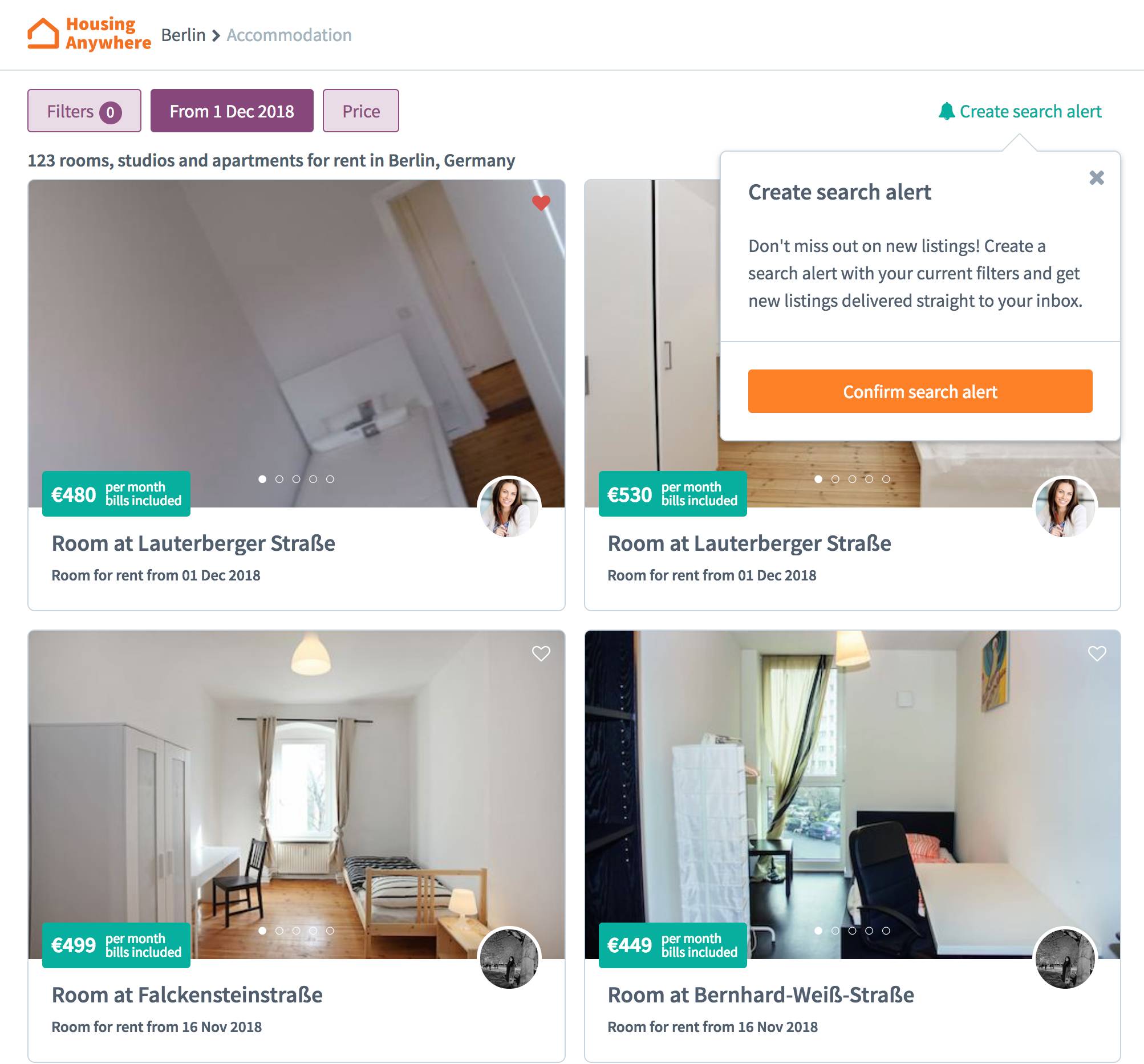This screenshot has height=1064, width=1144.
Task: Open the HousingAnywhere home logo
Action: point(89,34)
